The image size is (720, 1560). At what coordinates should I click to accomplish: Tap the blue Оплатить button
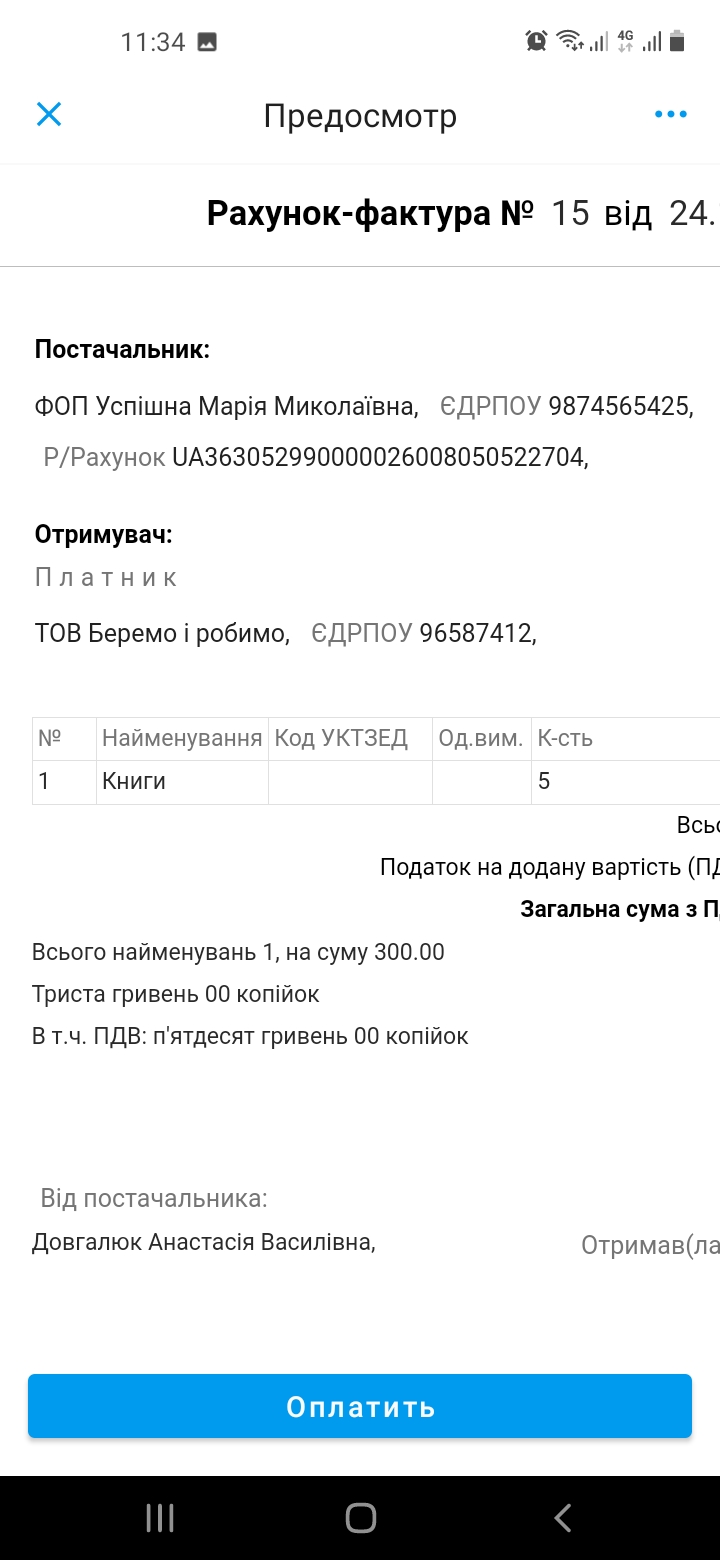(x=360, y=1406)
